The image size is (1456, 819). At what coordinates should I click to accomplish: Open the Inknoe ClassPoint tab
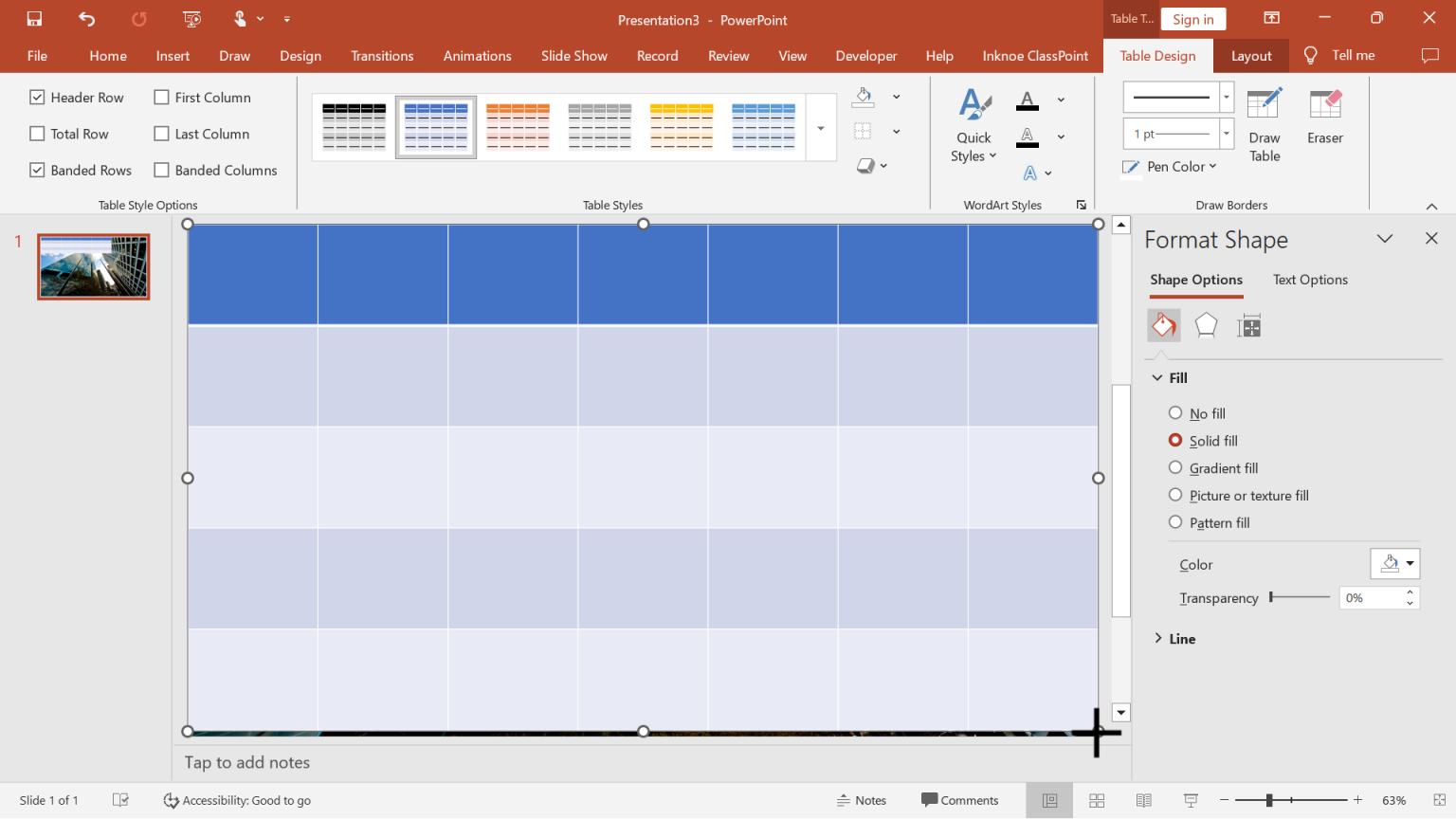tap(1034, 55)
